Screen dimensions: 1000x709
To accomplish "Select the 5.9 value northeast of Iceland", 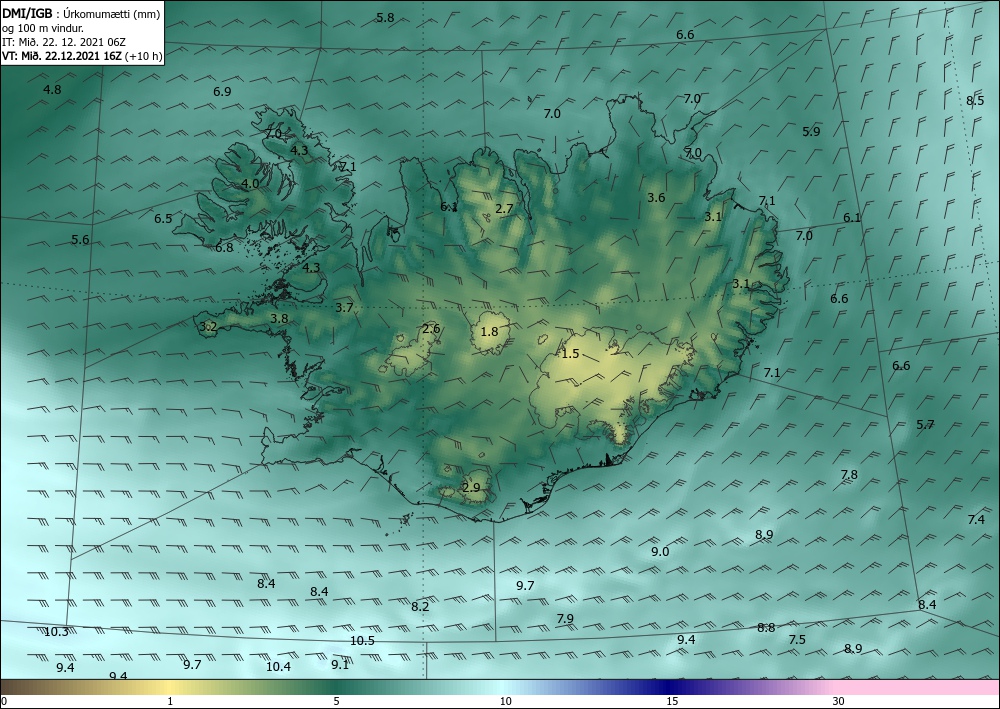I will click(811, 132).
